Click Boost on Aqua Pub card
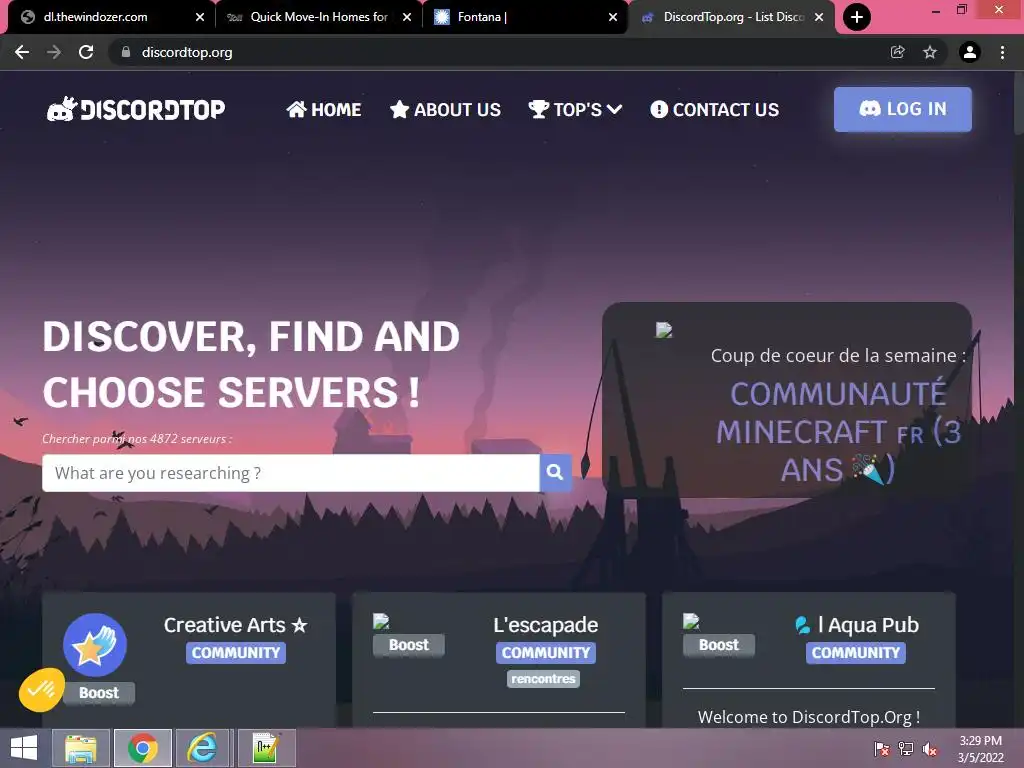 point(719,645)
